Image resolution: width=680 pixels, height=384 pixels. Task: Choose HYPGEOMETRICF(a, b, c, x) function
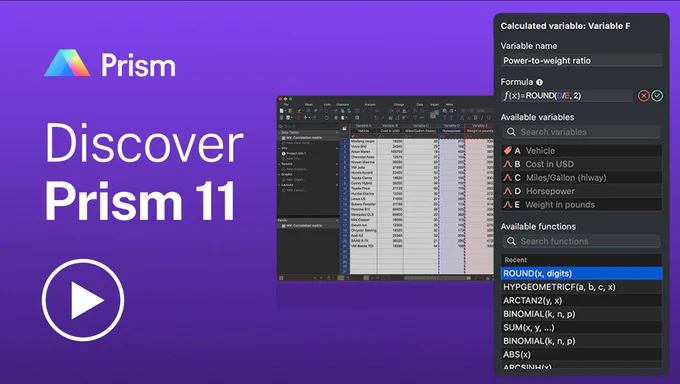(581, 287)
